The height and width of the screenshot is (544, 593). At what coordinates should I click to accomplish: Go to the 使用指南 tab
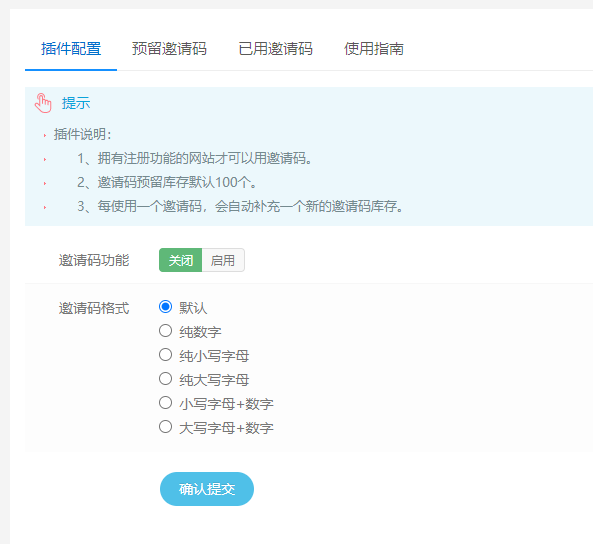coord(374,49)
